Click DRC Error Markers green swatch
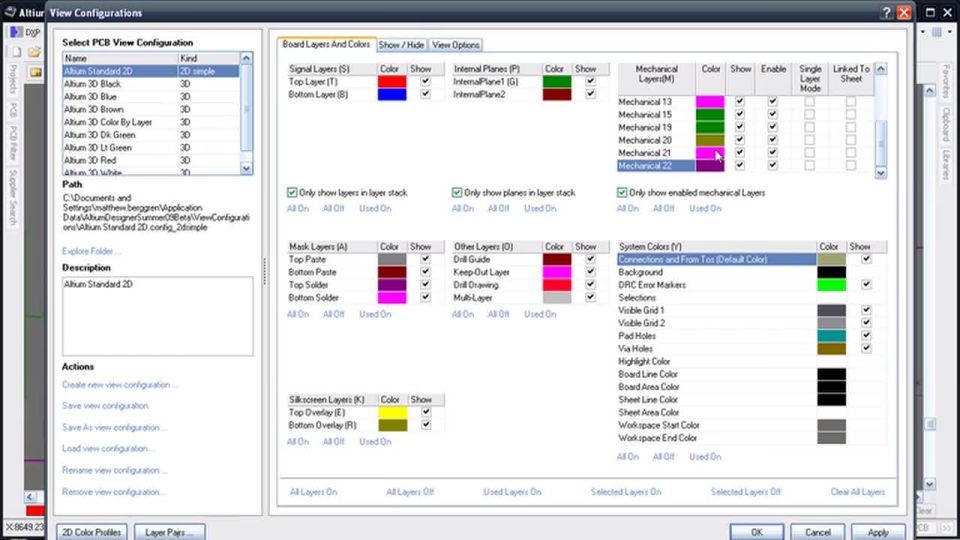The height and width of the screenshot is (540, 960). pos(831,285)
